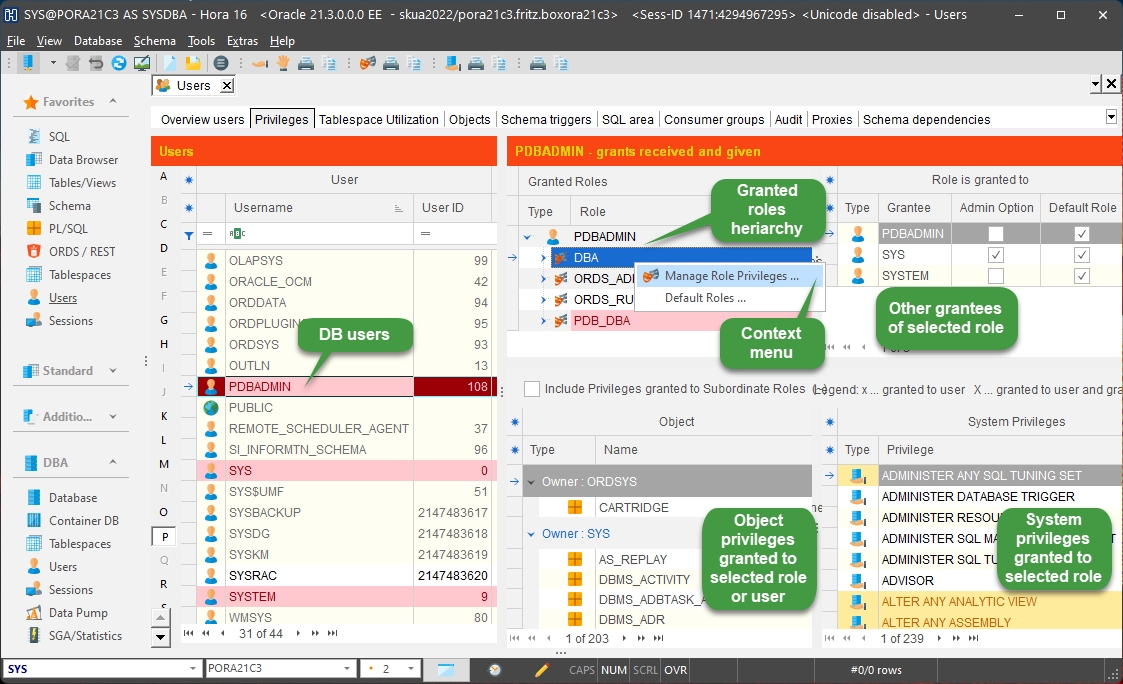Open the tabs overflow dropdown right of Schema dependencies

tap(1111, 117)
